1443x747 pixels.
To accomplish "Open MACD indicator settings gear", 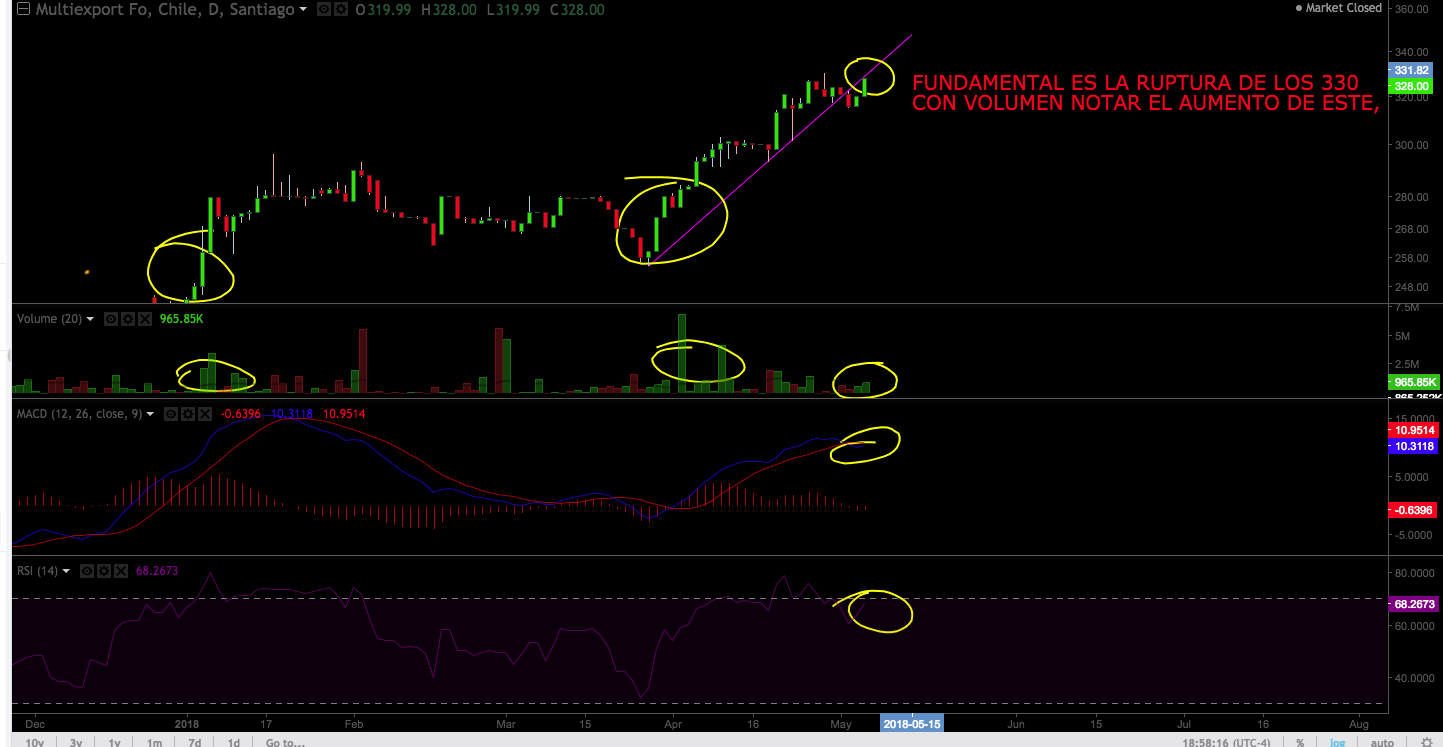I will point(187,414).
